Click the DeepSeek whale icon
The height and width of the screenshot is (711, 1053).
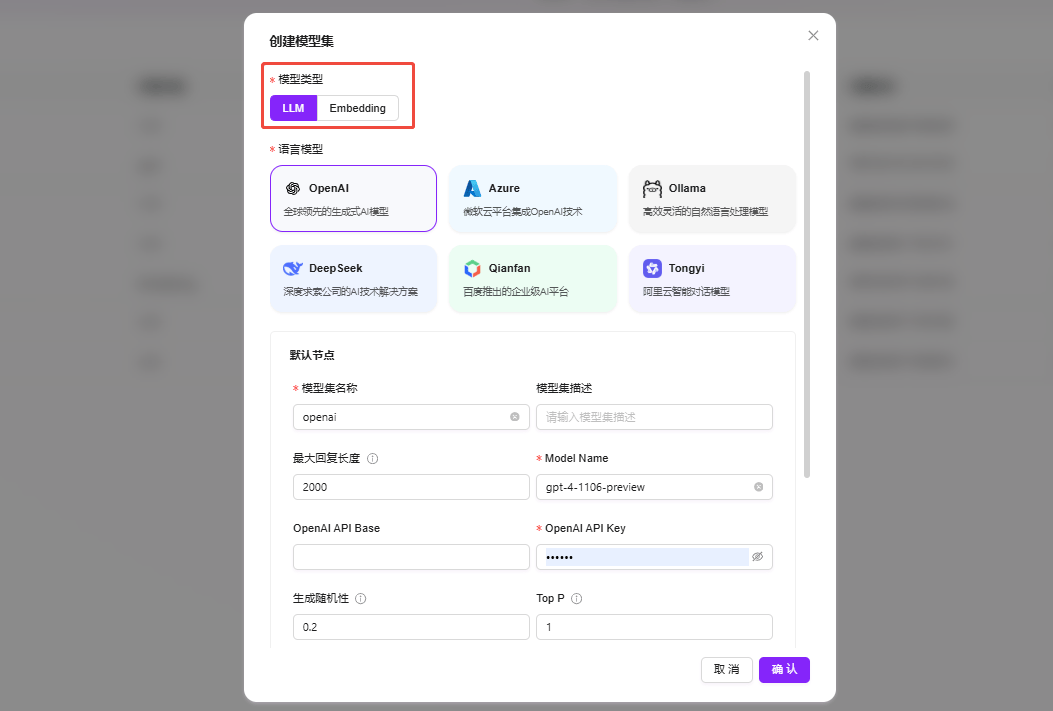coord(293,269)
